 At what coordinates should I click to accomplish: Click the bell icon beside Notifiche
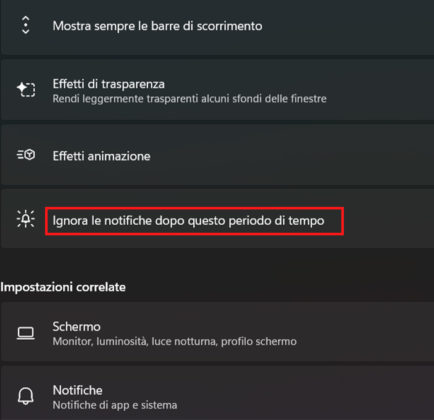(26, 396)
